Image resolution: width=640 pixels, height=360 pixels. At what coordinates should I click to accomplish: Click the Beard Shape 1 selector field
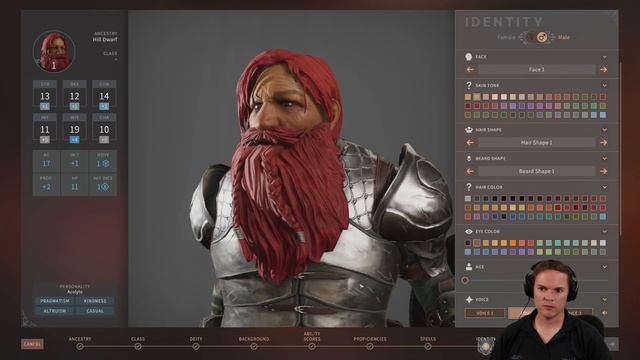coord(537,171)
